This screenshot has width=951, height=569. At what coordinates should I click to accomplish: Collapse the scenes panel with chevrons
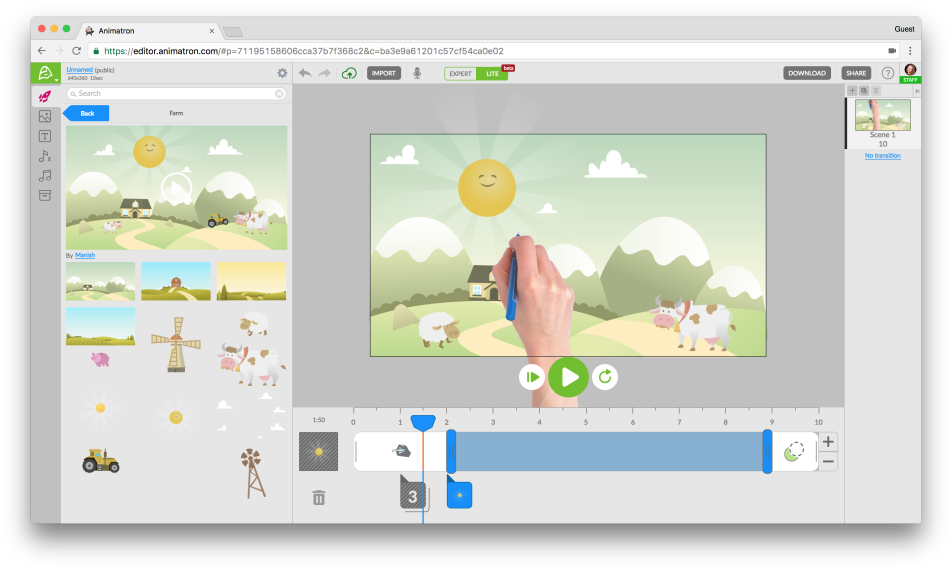[x=917, y=91]
